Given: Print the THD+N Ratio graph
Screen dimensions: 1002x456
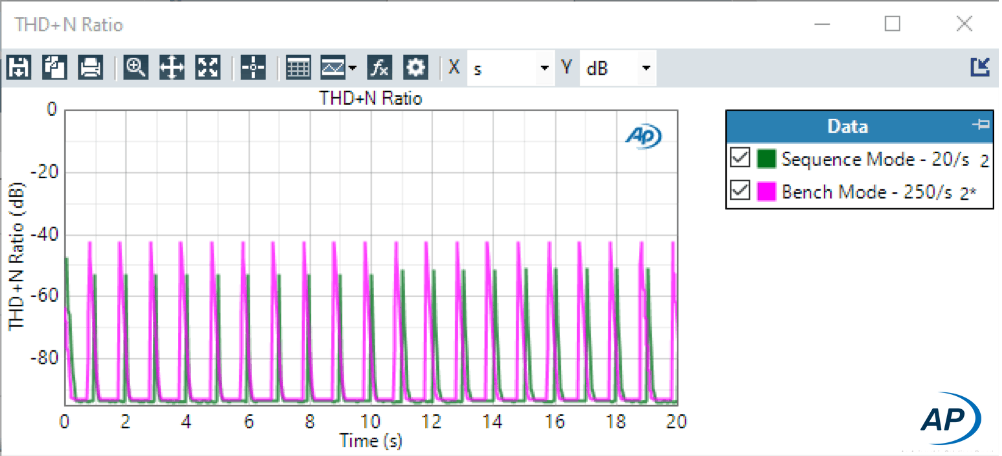Looking at the screenshot, I should click(x=90, y=68).
